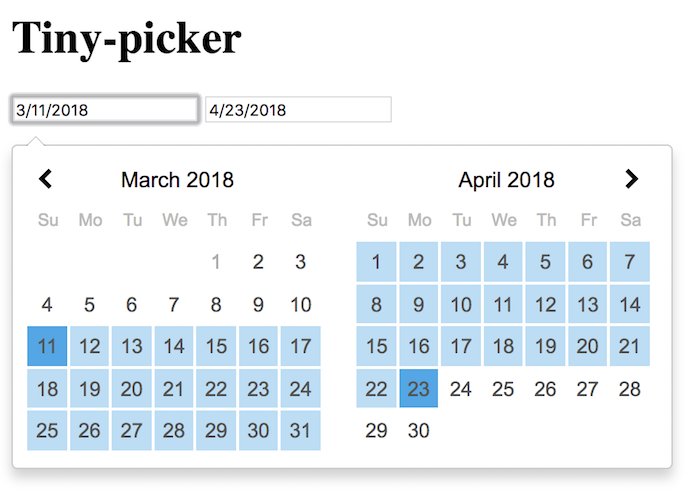Click April 28 in the calendar
Image resolution: width=700 pixels, height=502 pixels.
pos(629,389)
